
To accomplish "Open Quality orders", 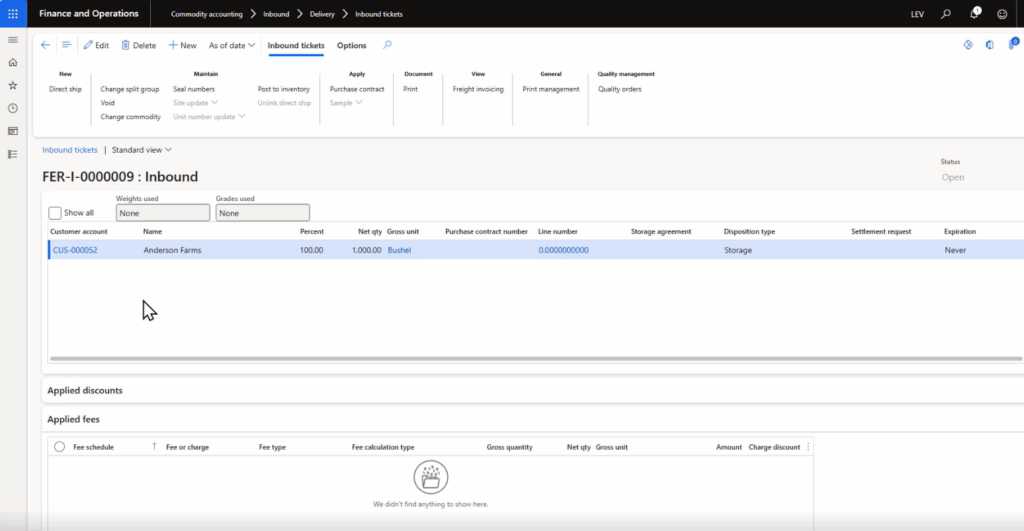I will point(620,89).
